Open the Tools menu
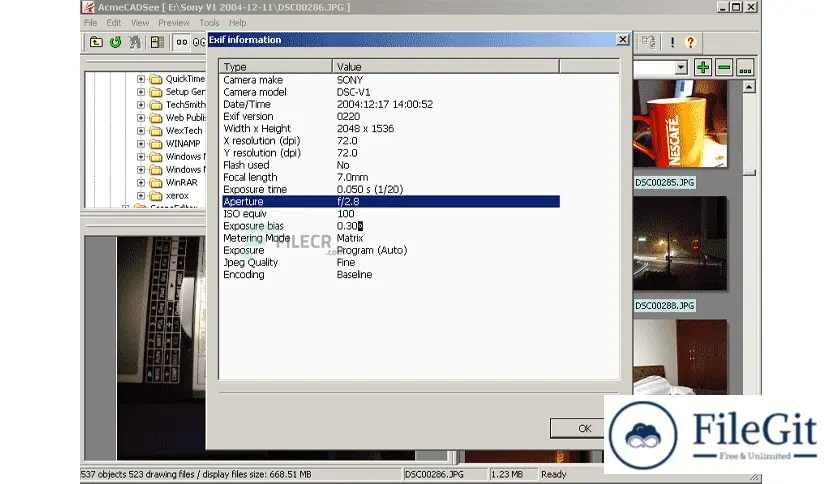The image size is (836, 484). pyautogui.click(x=209, y=23)
